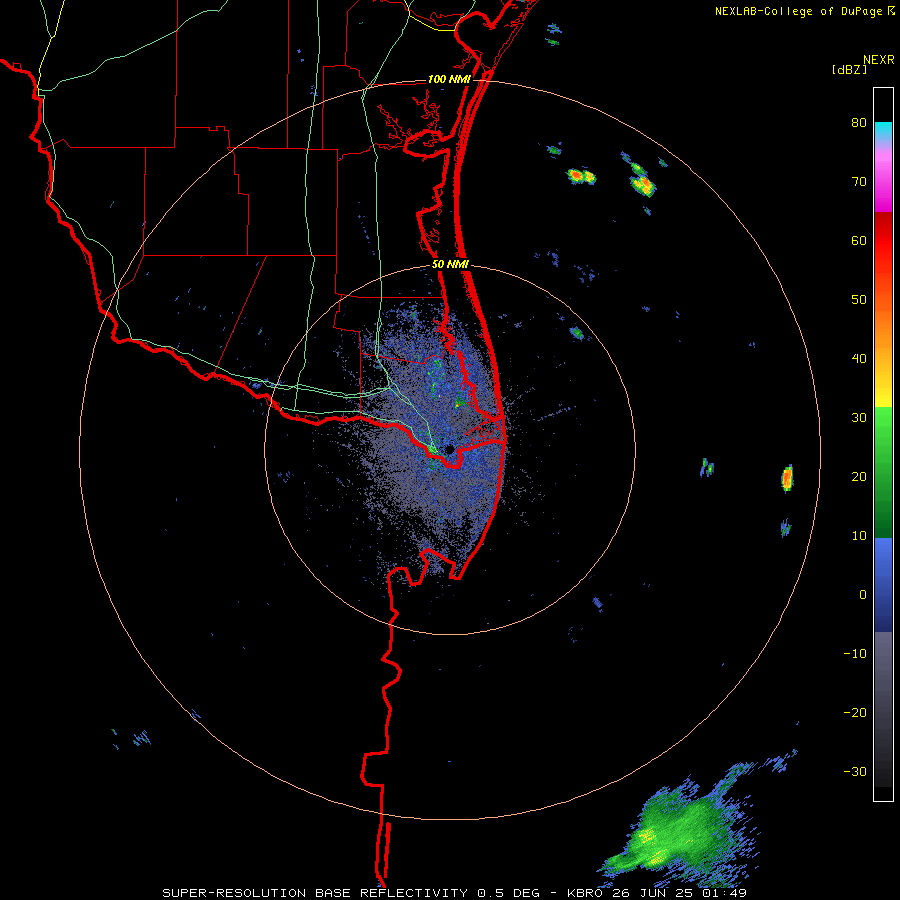The width and height of the screenshot is (900, 900).
Task: Click the NEXR label above color scale
Action: [878, 60]
